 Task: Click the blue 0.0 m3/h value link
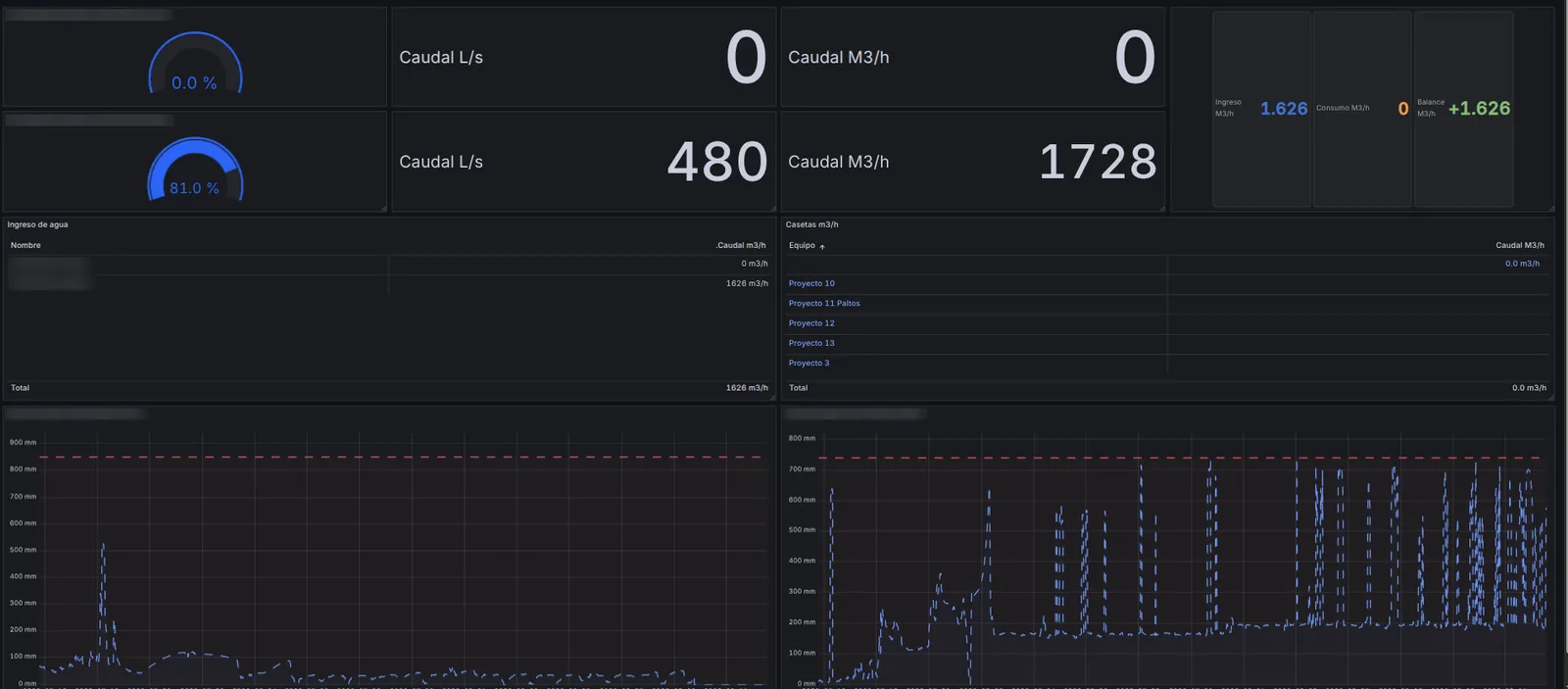[x=1522, y=264]
